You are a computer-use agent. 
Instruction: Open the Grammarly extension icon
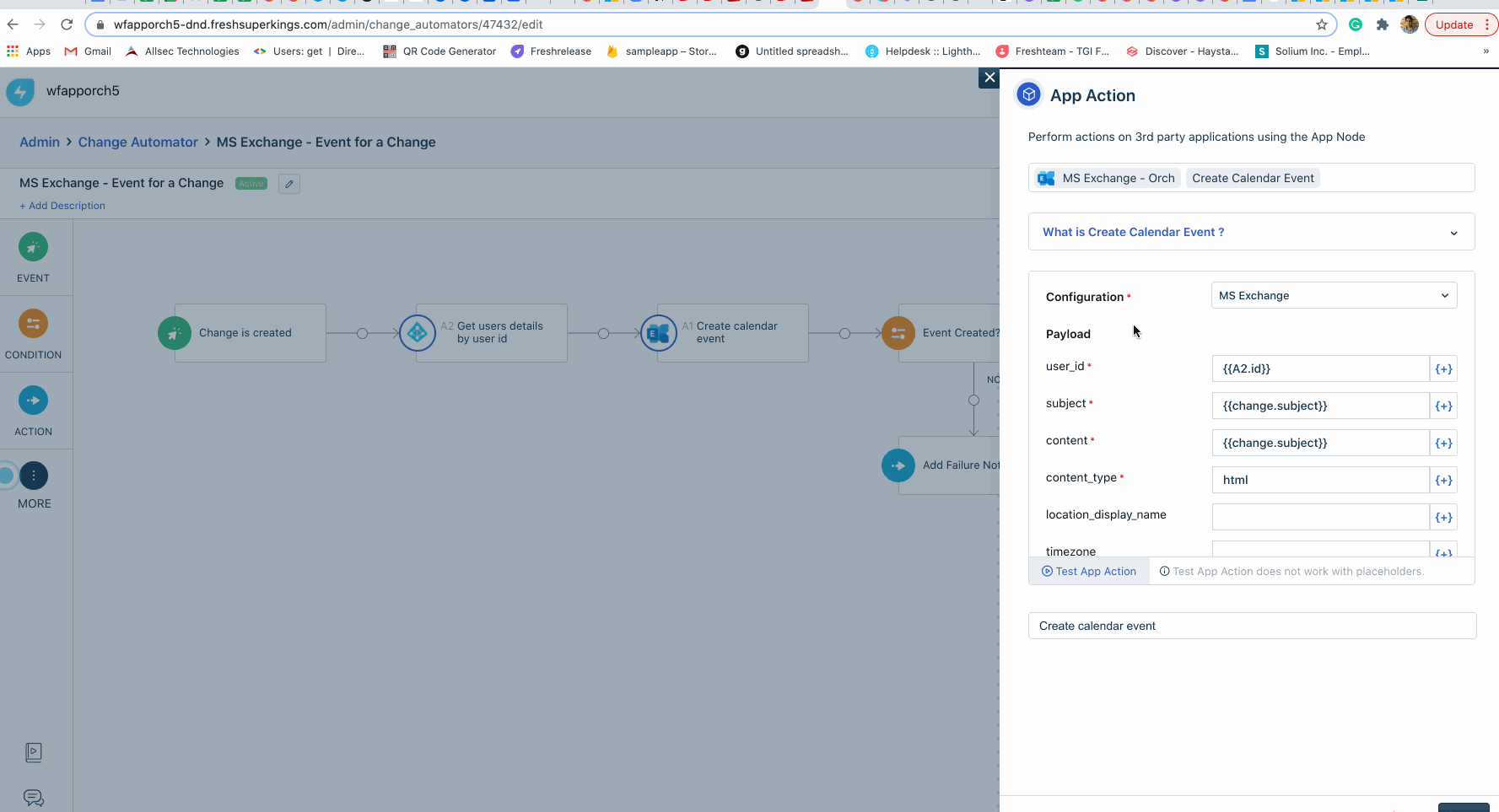1356,24
